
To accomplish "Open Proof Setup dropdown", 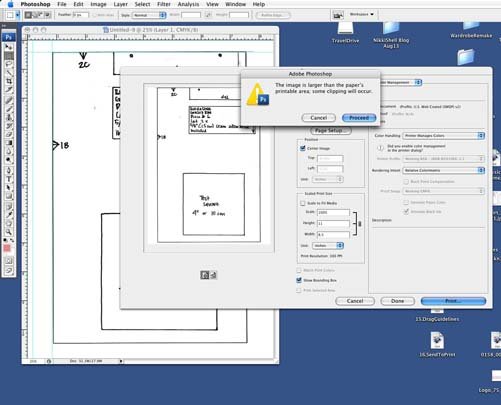I will tap(443, 191).
